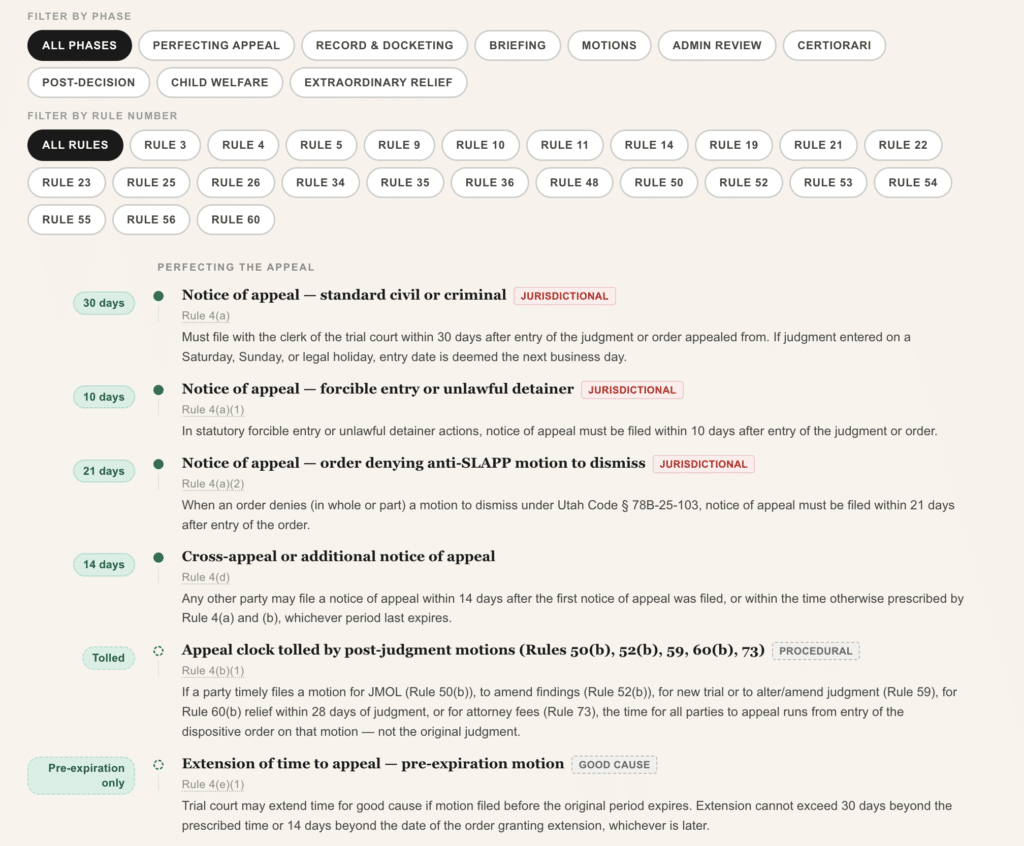1024x846 pixels.
Task: Click the cycle icon beside extension of time entry
Action: point(157,763)
